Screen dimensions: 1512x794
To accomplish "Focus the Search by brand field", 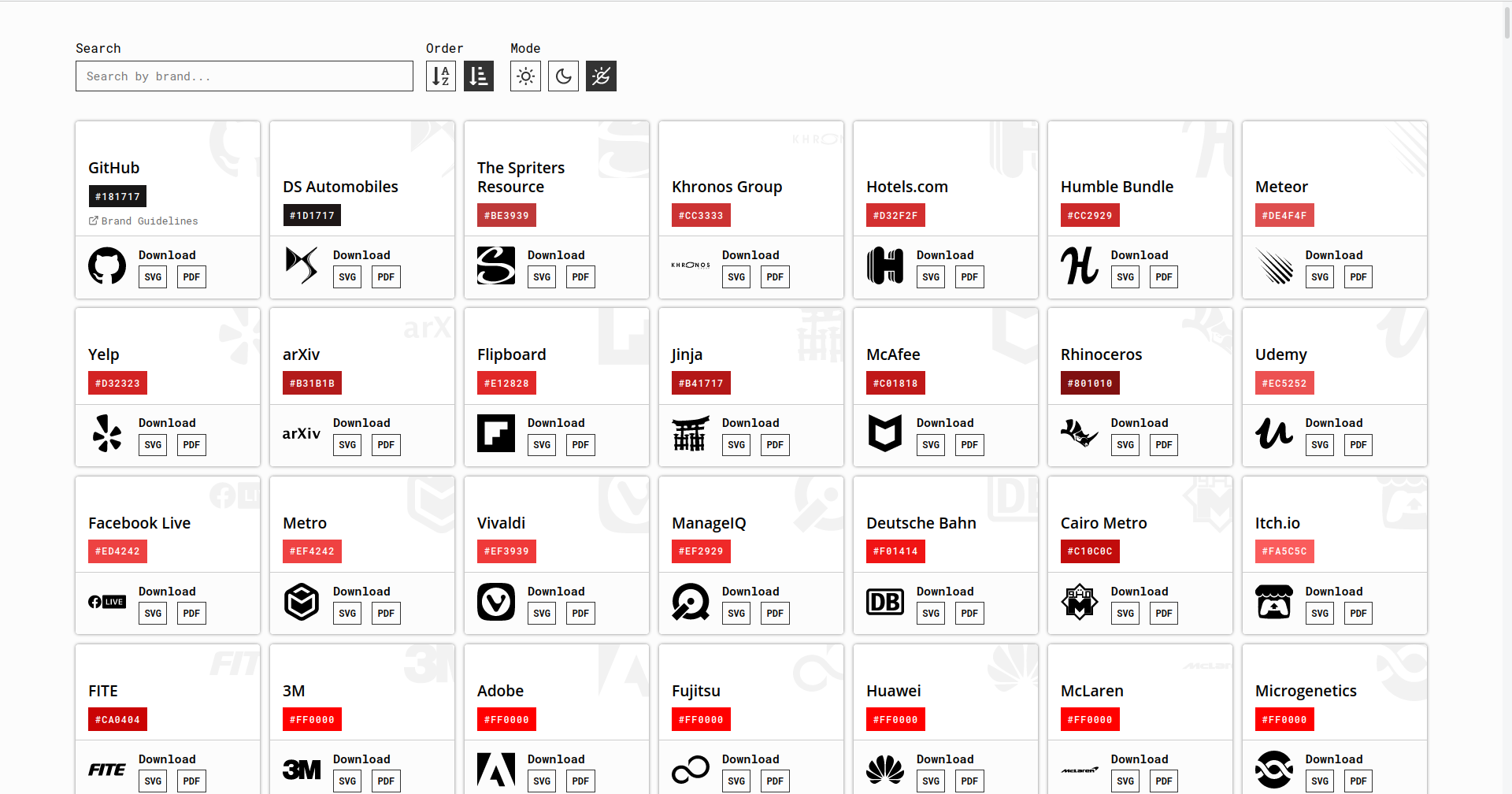I will pyautogui.click(x=244, y=76).
